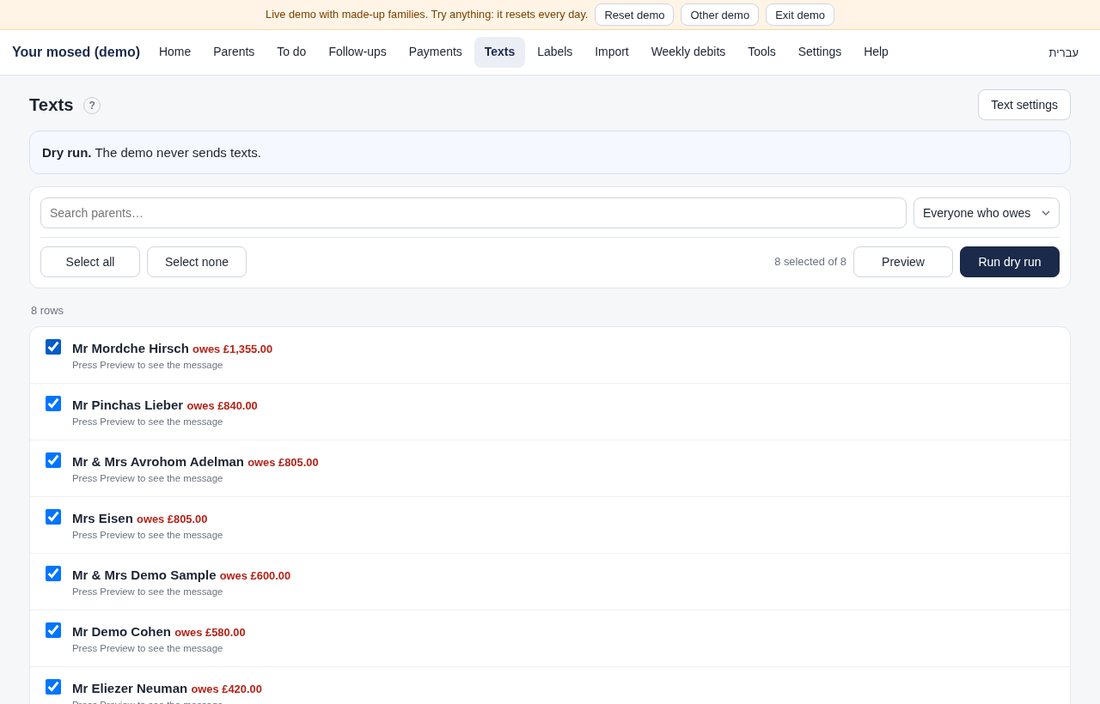The height and width of the screenshot is (704, 1100).
Task: Uncheck the Mr Pinchas Lieber checkbox
Action: tap(53, 404)
